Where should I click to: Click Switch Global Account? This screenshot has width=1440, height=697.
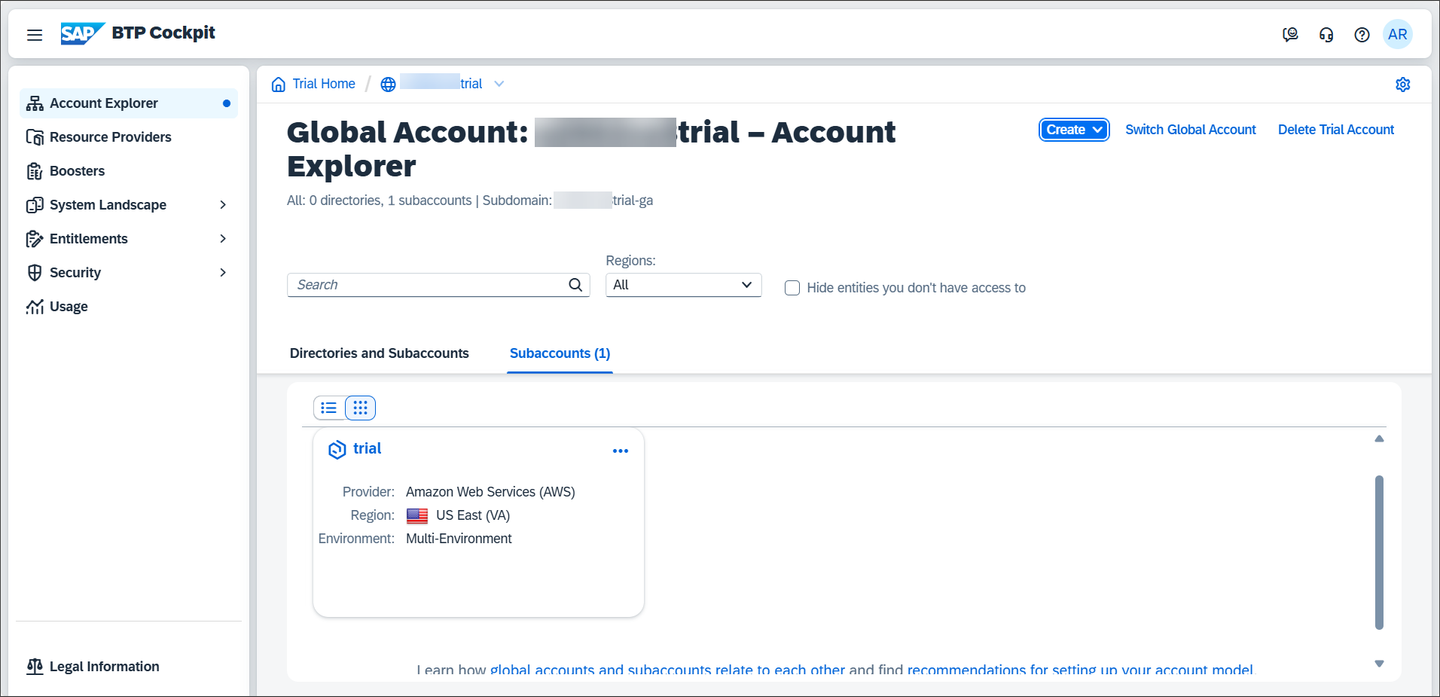click(1191, 130)
